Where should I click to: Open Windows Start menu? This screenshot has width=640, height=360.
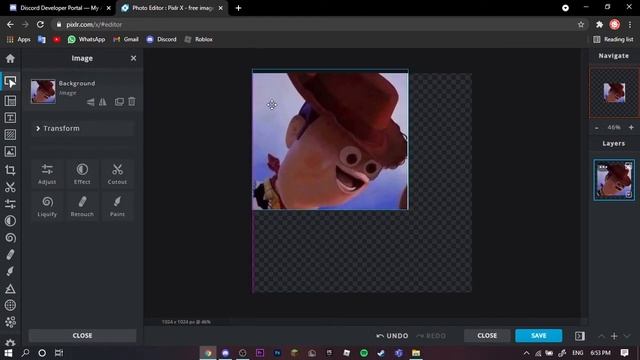point(8,353)
